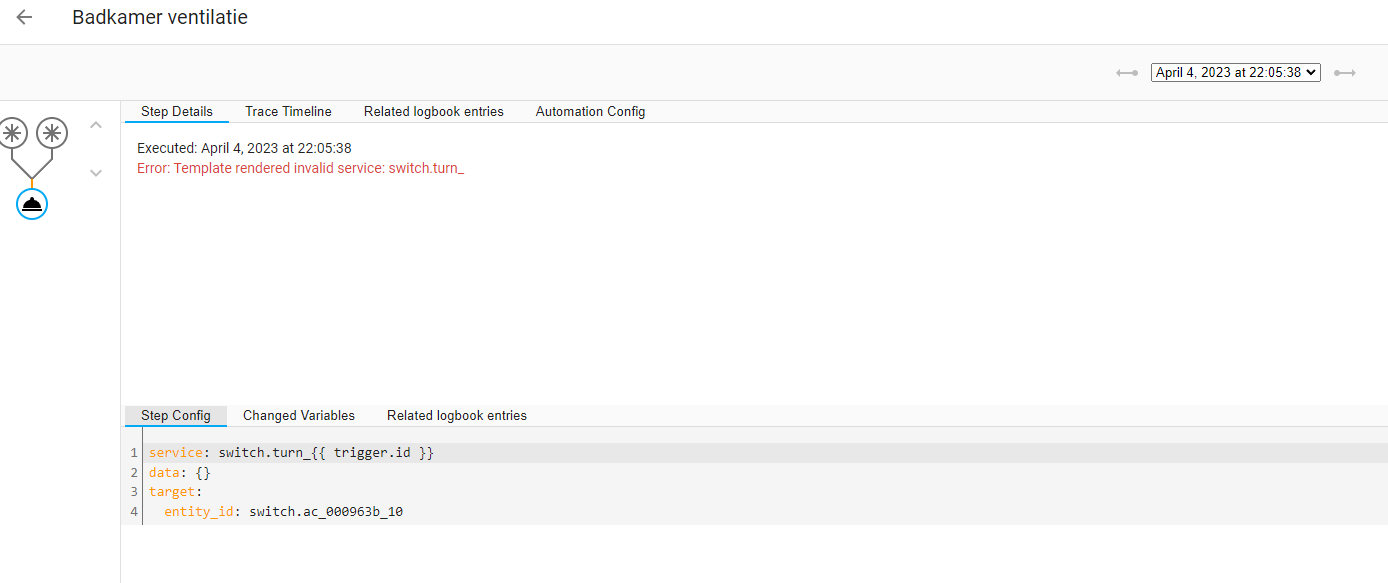1388x583 pixels.
Task: Click the service line in the code editor
Action: pyautogui.click(x=291, y=453)
